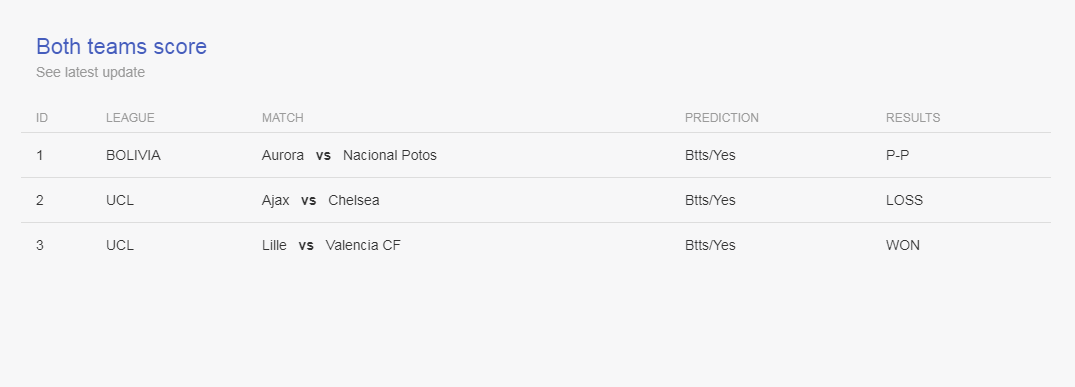Select the ID column header
The width and height of the screenshot is (1075, 387).
coord(42,117)
